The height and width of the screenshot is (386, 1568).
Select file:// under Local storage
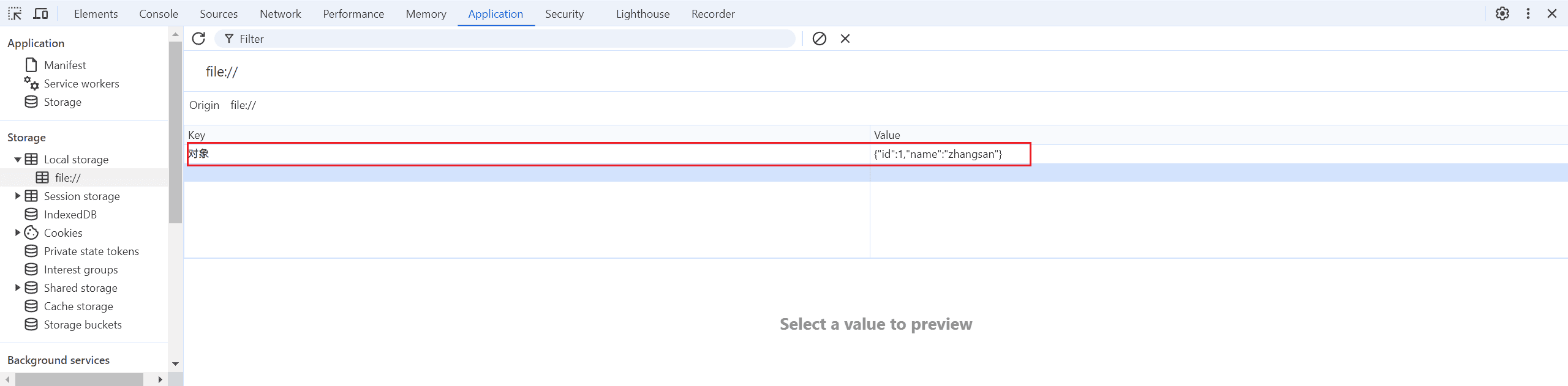click(67, 177)
